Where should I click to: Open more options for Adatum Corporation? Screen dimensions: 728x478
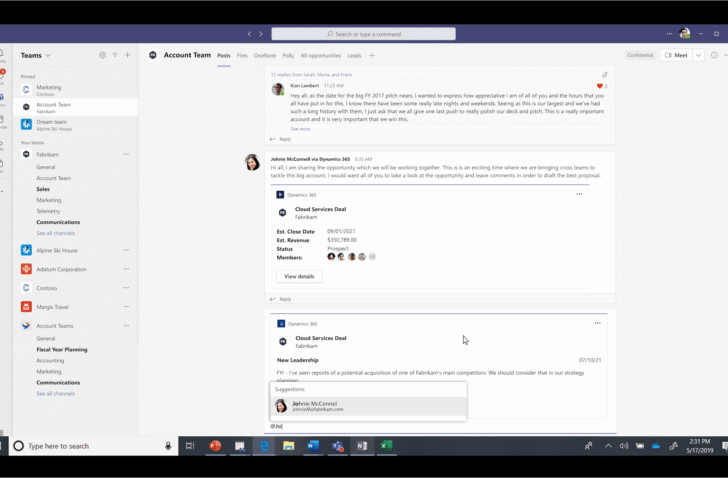tap(126, 269)
